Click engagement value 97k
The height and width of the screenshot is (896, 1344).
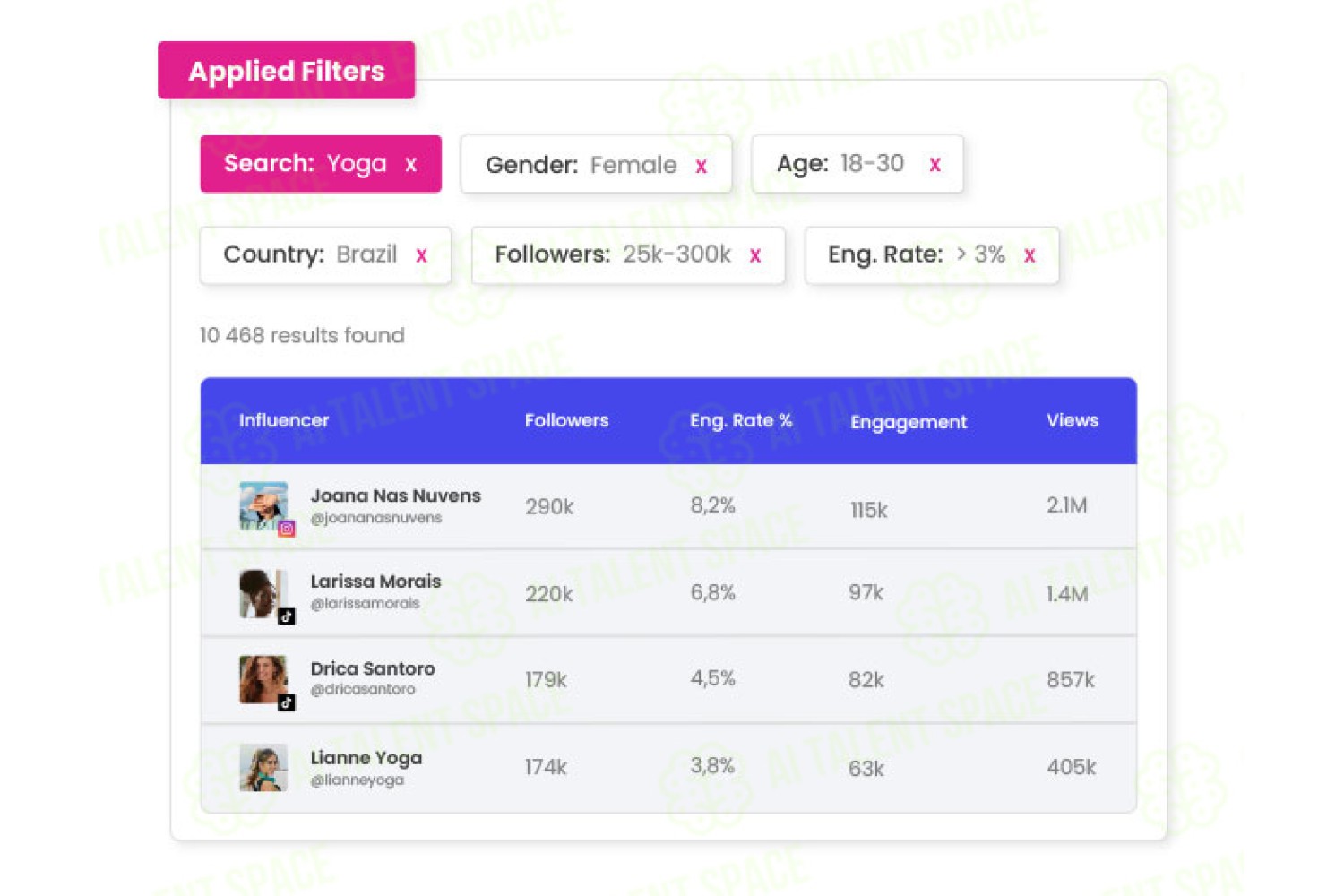click(866, 593)
